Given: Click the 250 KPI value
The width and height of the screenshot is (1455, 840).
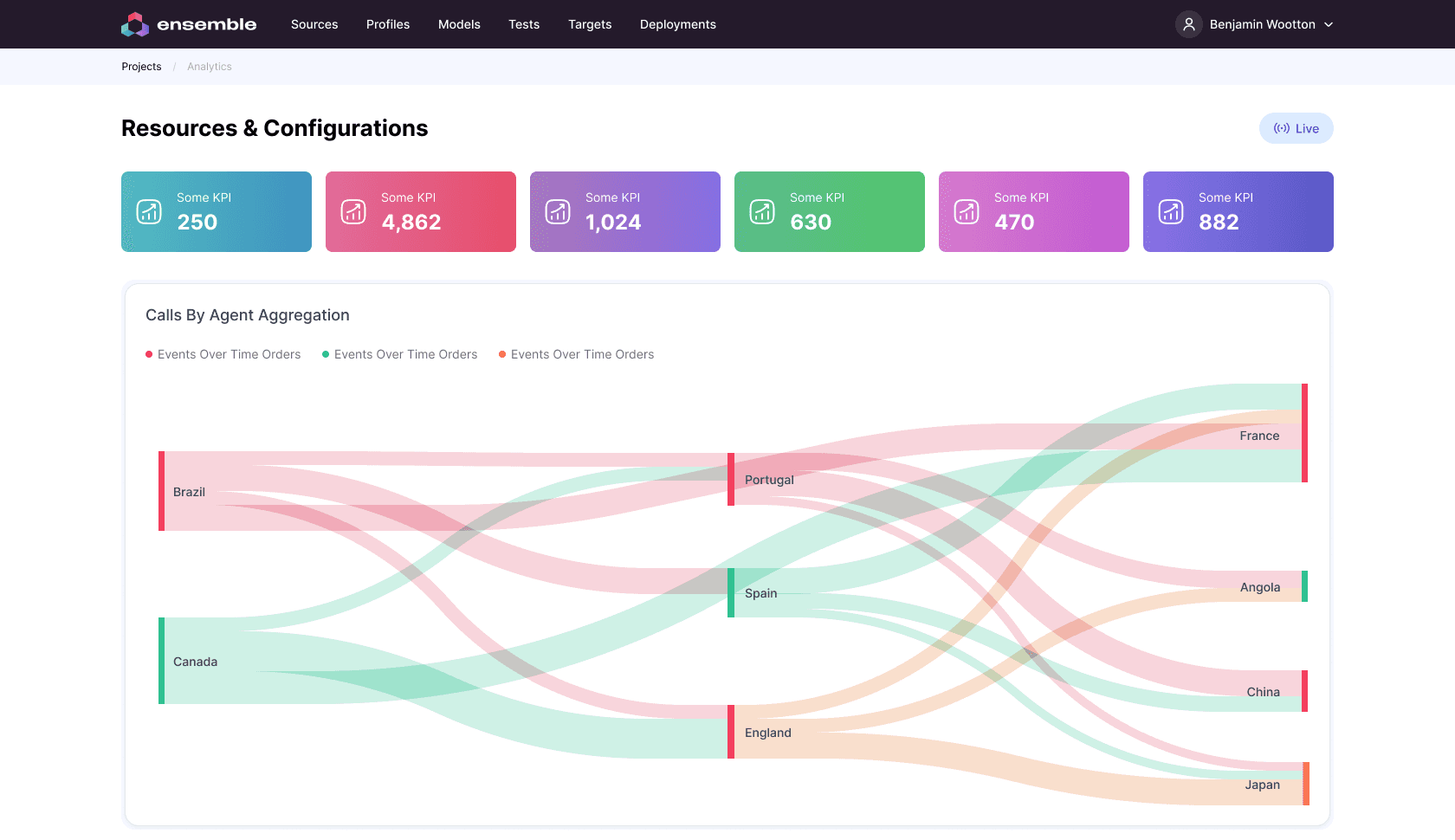Looking at the screenshot, I should pyautogui.click(x=197, y=223).
